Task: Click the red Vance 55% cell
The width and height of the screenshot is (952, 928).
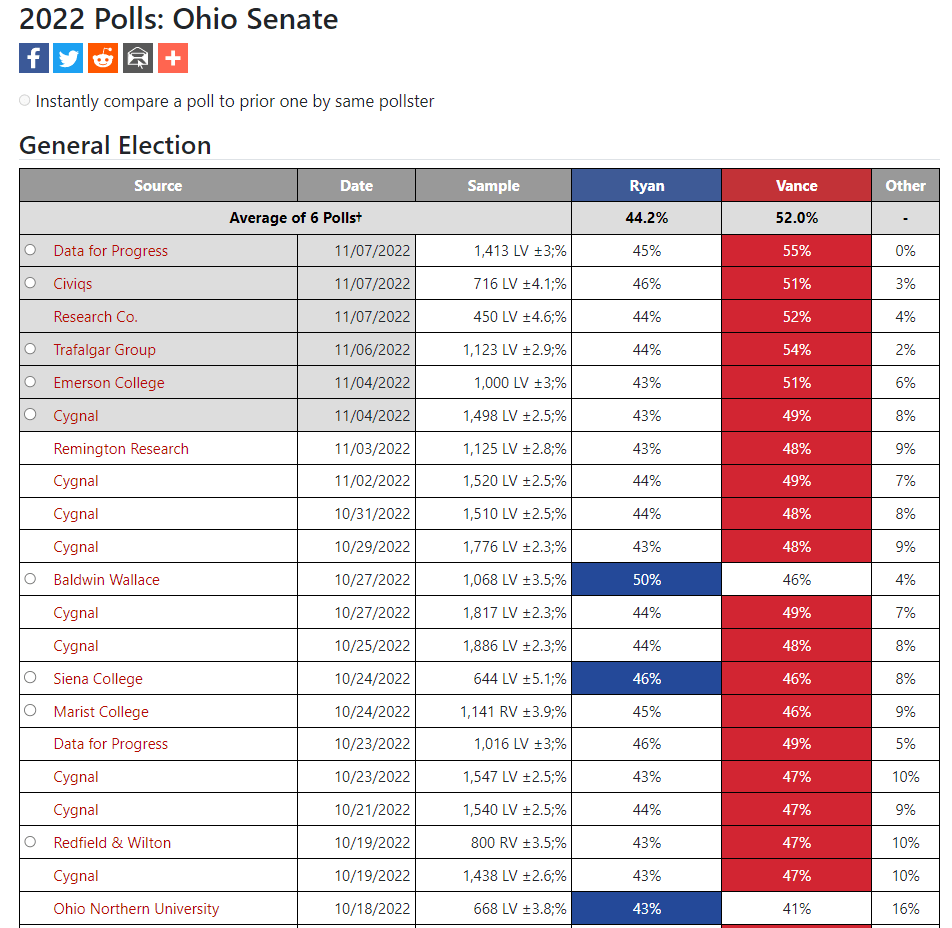Action: (796, 251)
